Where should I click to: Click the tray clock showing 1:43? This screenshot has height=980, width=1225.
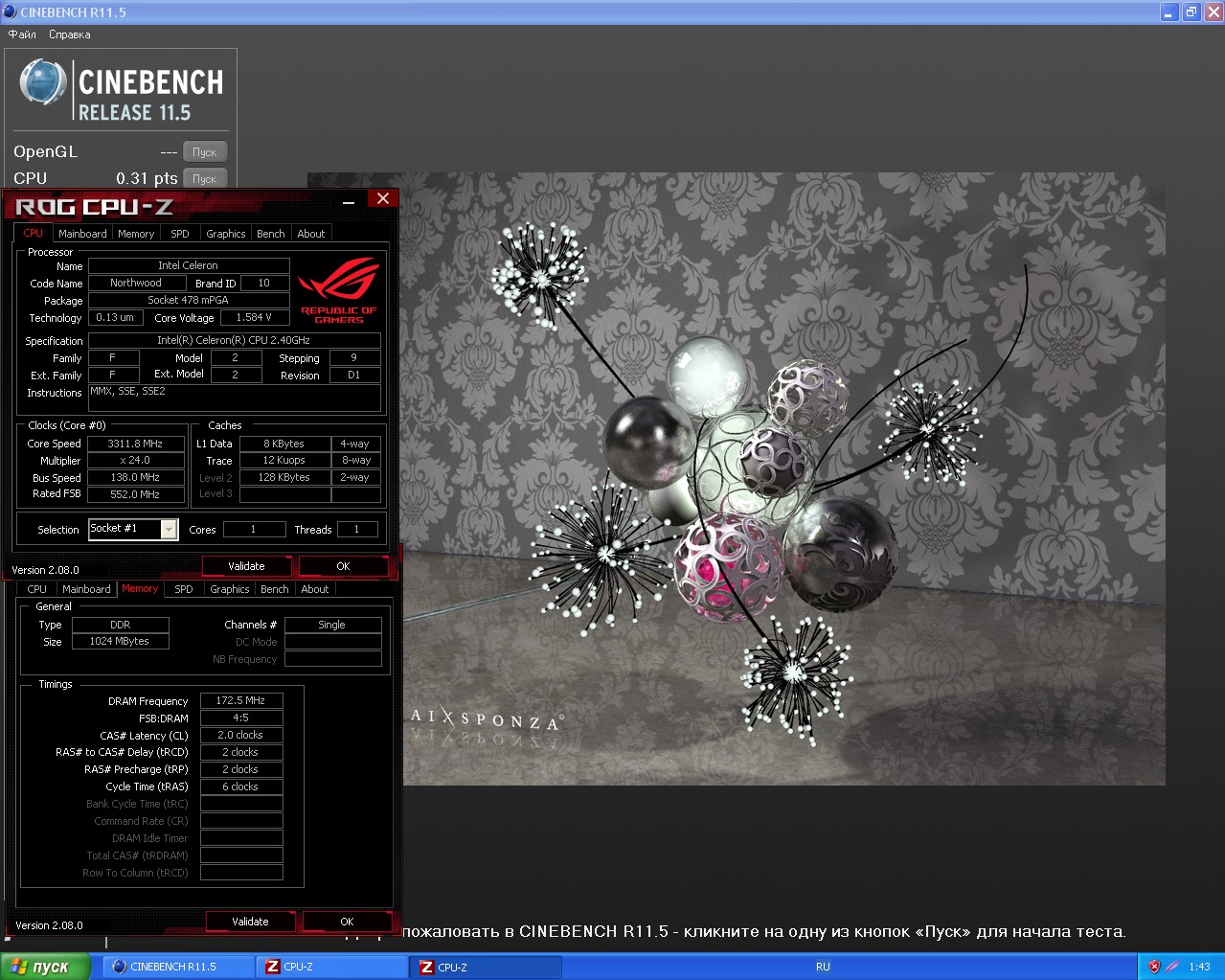[x=1199, y=967]
